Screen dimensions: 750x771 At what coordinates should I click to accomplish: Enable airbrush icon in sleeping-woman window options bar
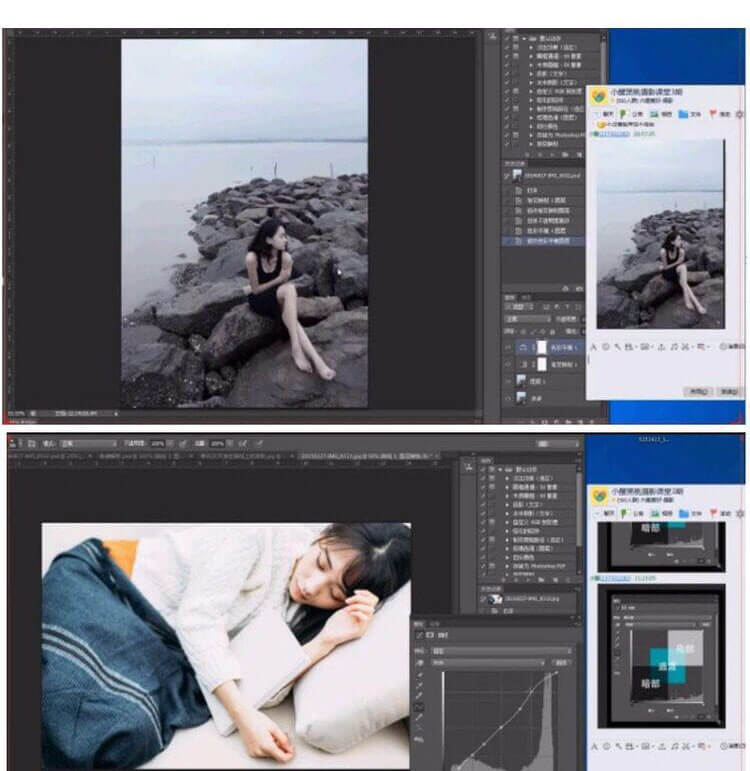pyautogui.click(x=242, y=444)
